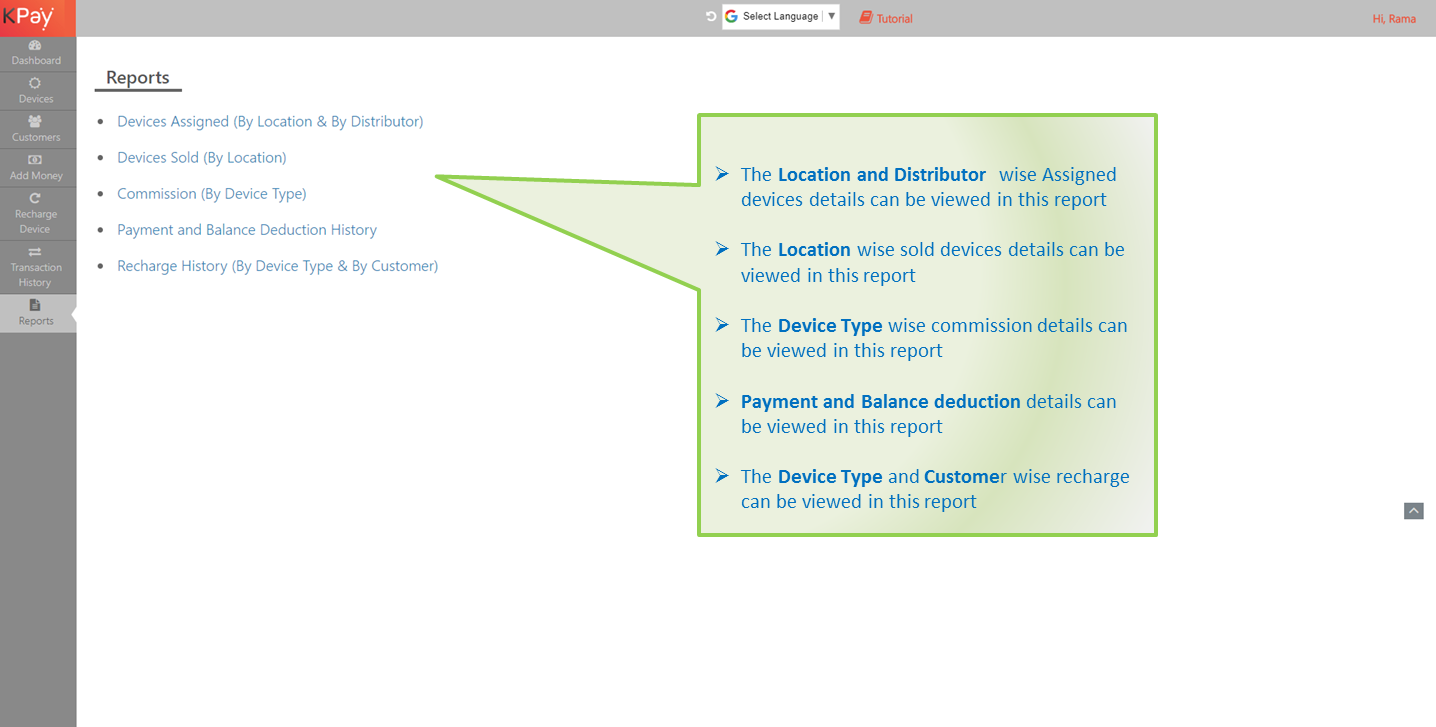The width and height of the screenshot is (1436, 727).
Task: Open the Hi, Rama user menu
Action: (x=1393, y=19)
